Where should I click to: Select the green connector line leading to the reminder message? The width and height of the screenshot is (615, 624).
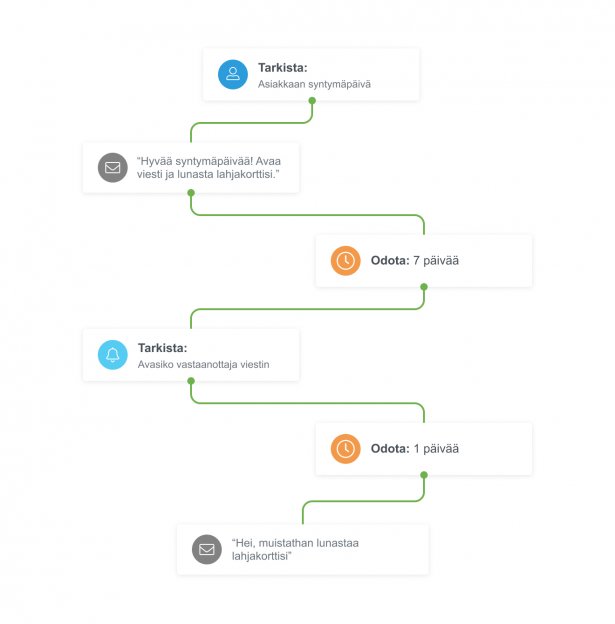pos(362,501)
